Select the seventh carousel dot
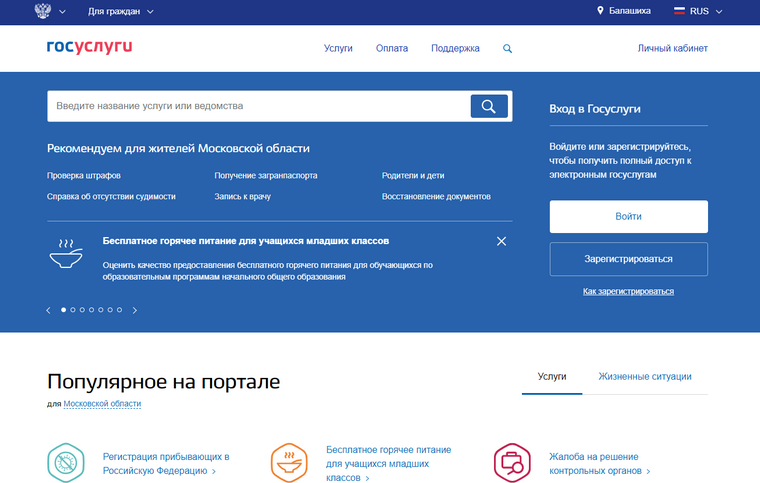 [119, 310]
